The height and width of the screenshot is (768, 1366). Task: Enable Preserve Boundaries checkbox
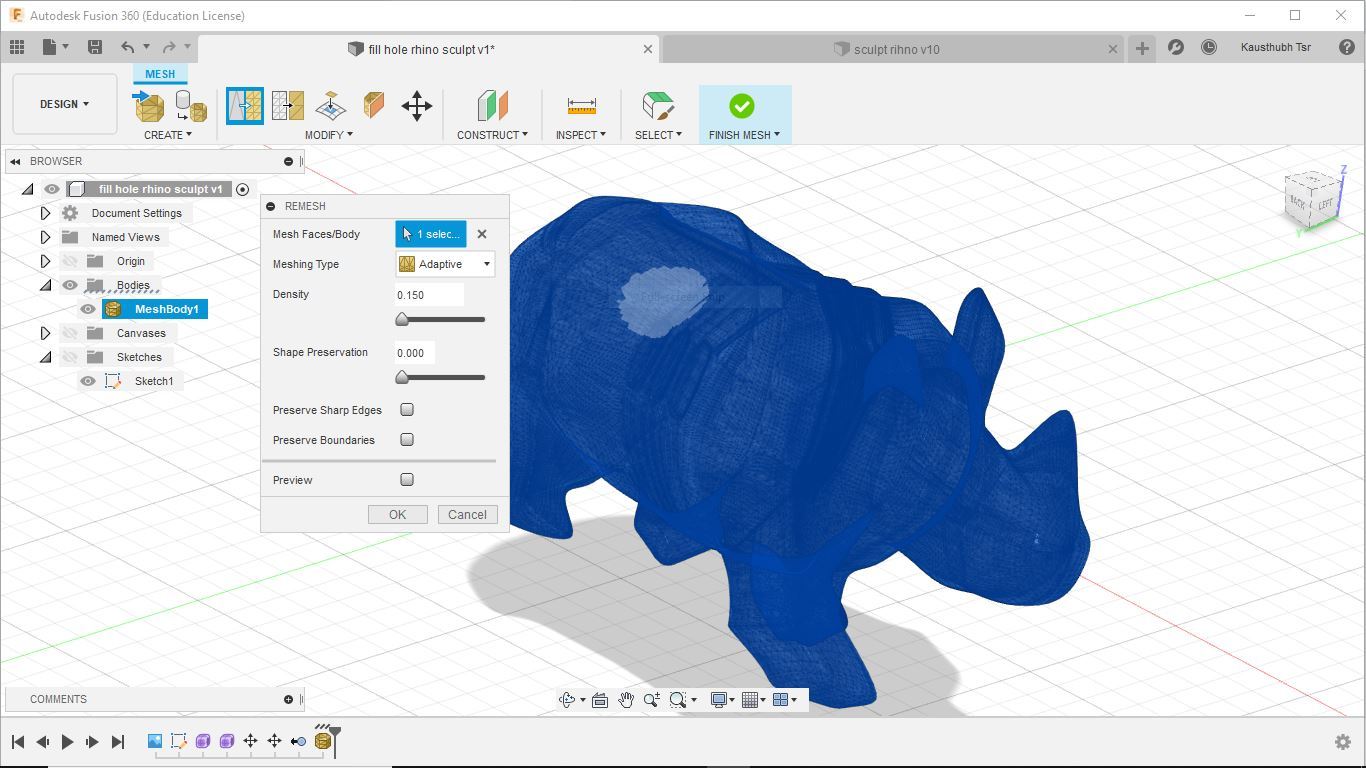pos(407,440)
